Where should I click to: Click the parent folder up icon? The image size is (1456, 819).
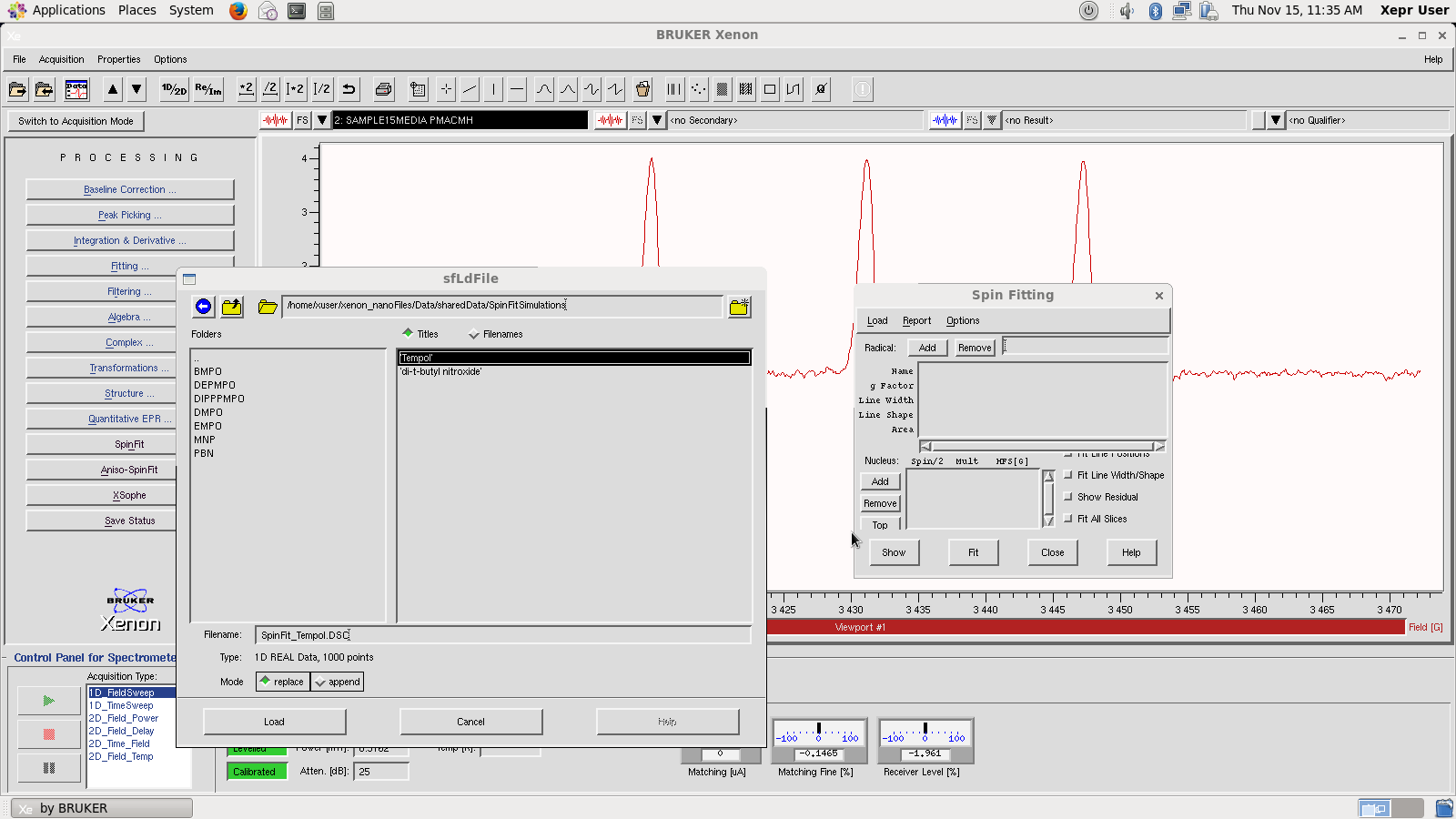[x=232, y=307]
